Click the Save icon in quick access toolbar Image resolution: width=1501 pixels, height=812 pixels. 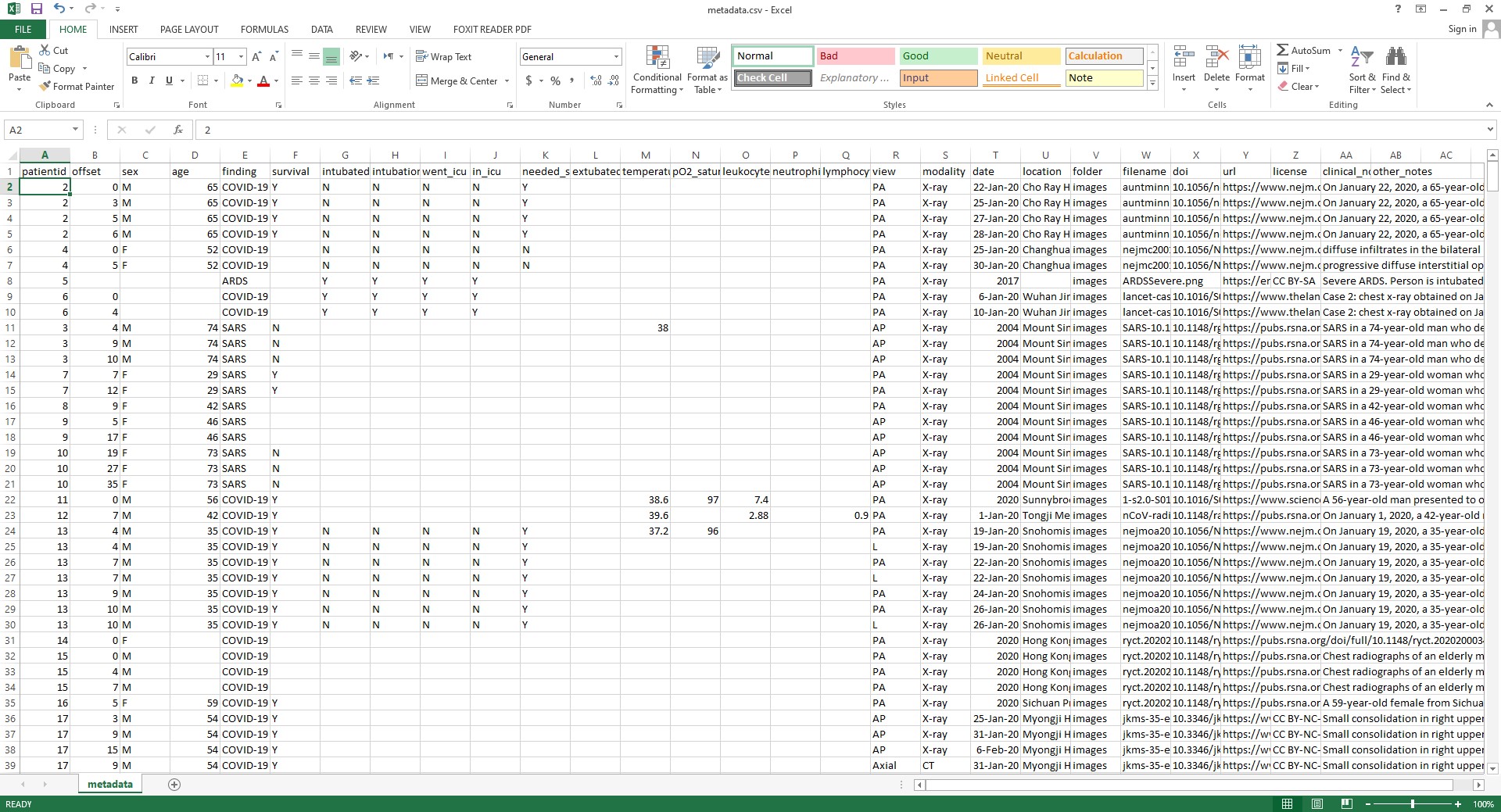[36, 9]
